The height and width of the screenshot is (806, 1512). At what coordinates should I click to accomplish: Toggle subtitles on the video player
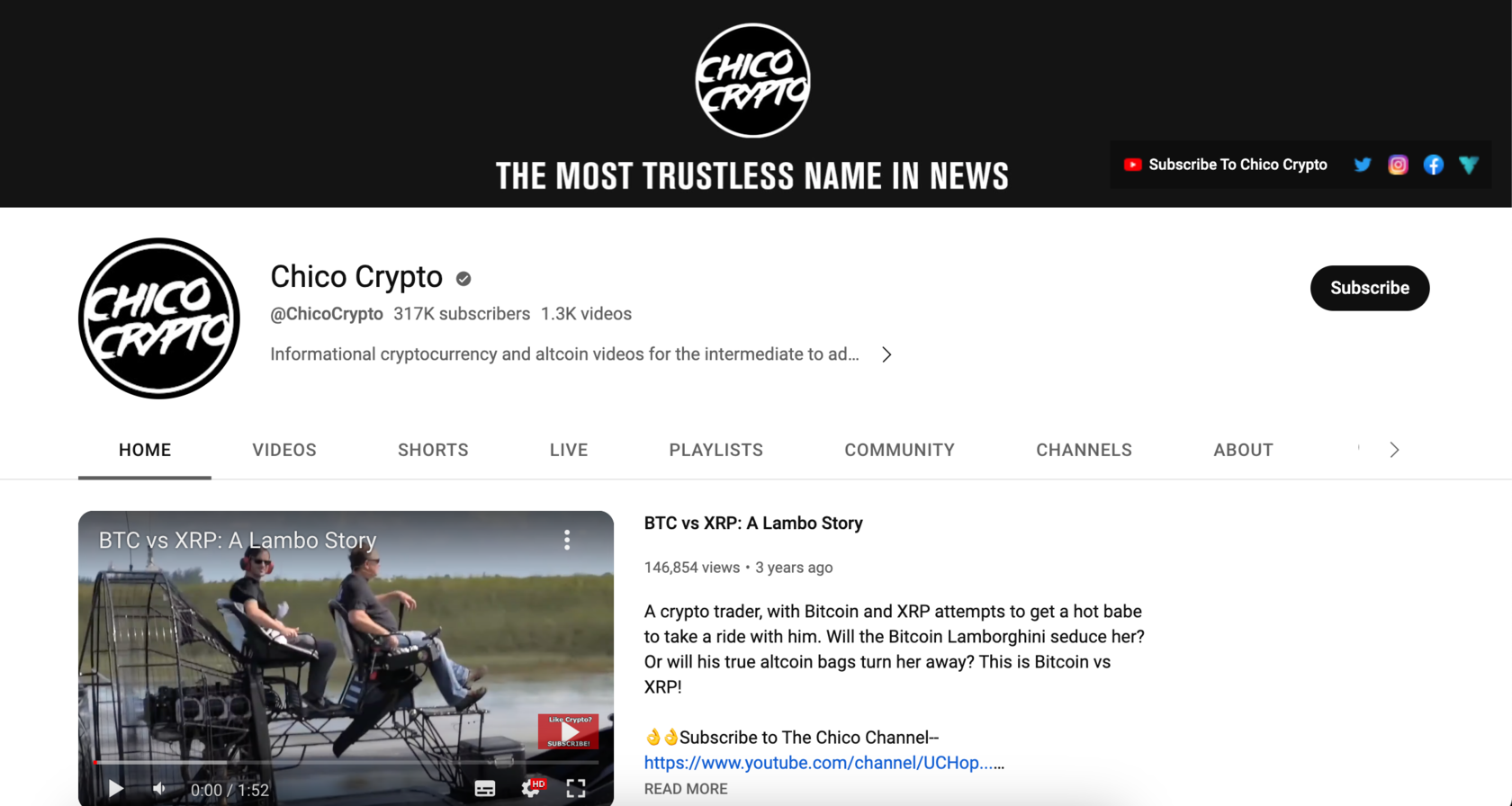(x=485, y=789)
